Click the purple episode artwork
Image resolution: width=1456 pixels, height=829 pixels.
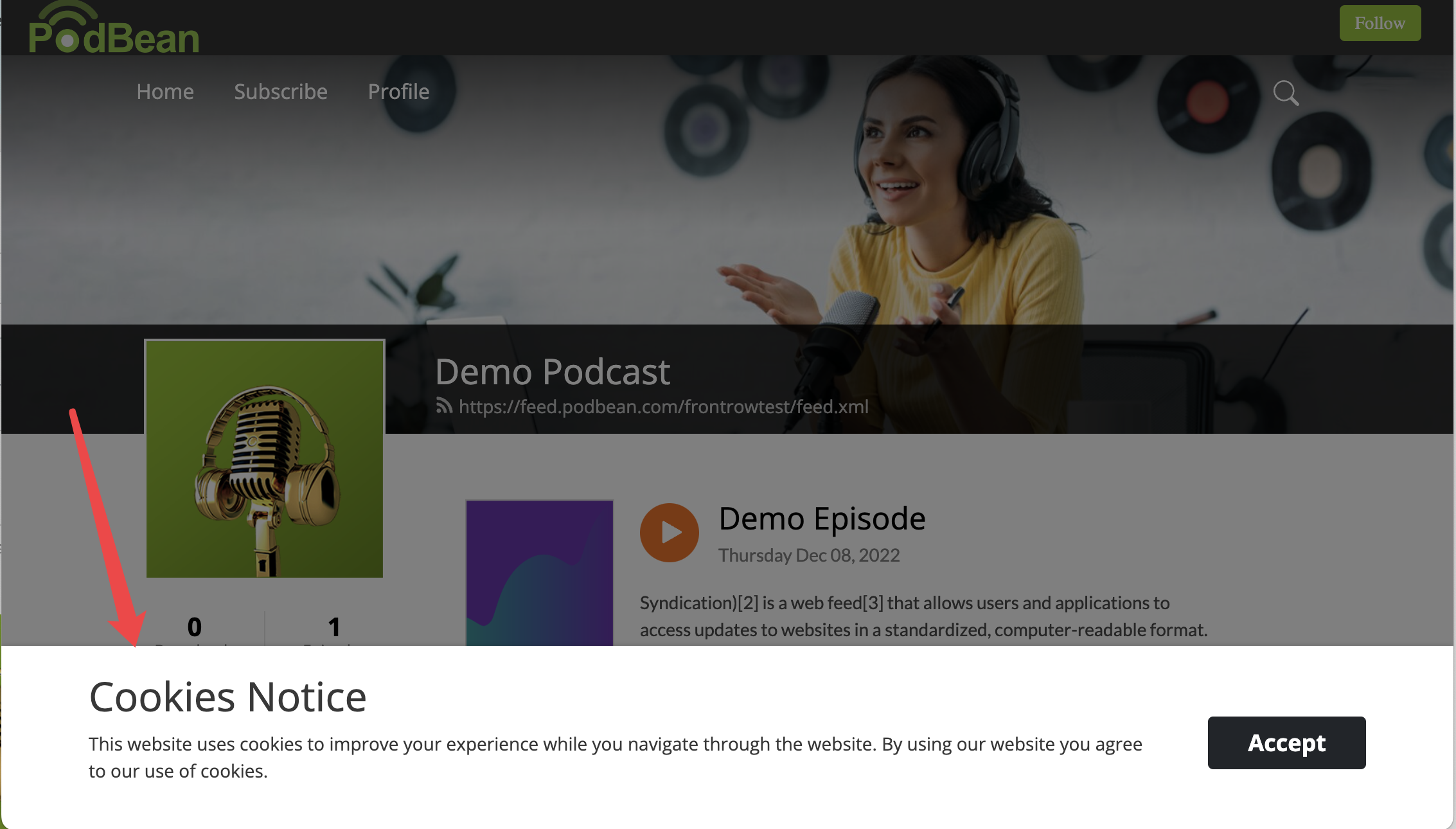point(539,572)
